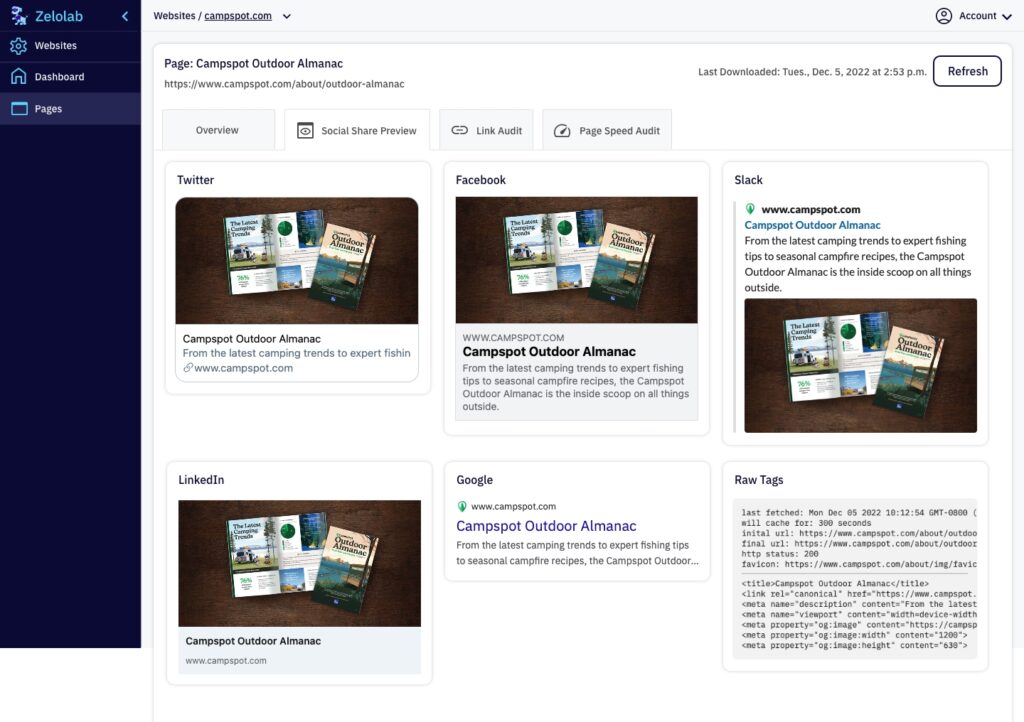Click the Link Audit chain icon
1024x722 pixels.
tap(460, 130)
